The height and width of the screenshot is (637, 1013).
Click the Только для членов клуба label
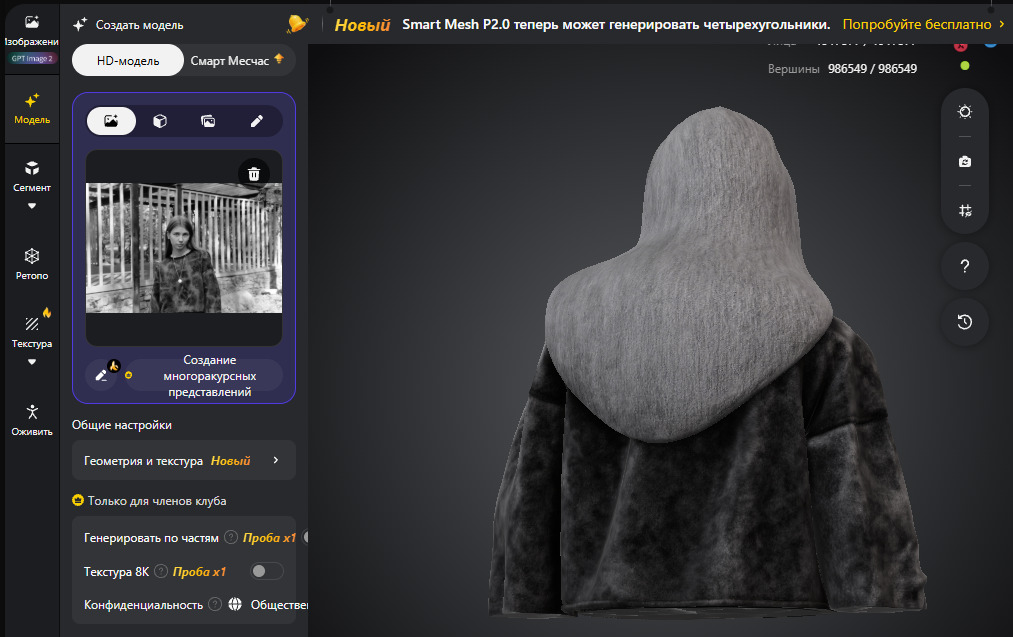pos(157,501)
